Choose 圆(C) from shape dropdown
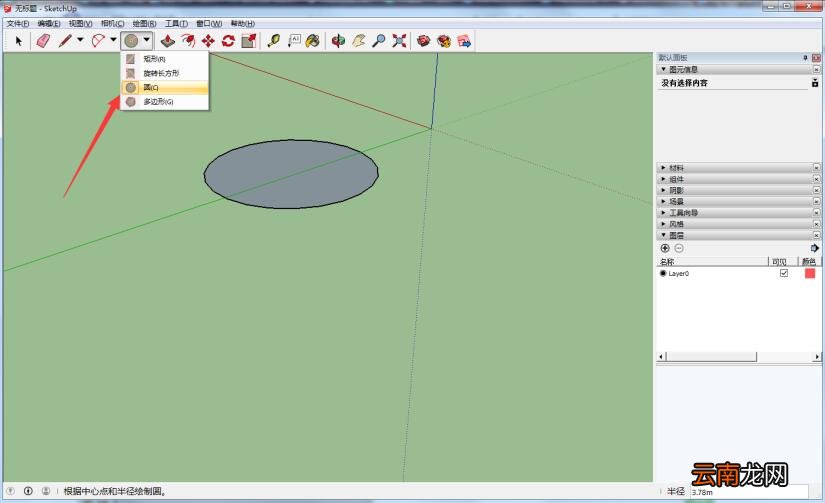Image resolution: width=825 pixels, height=503 pixels. (x=165, y=87)
